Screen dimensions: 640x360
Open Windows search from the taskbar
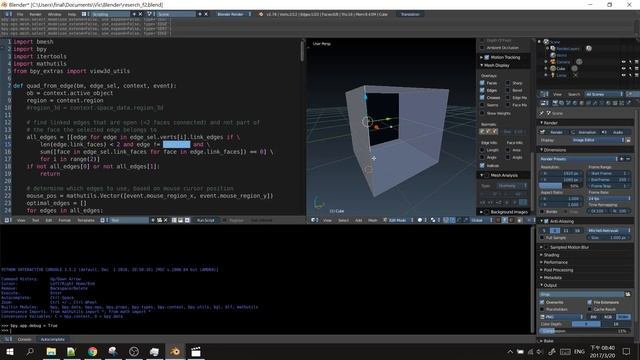(30, 351)
